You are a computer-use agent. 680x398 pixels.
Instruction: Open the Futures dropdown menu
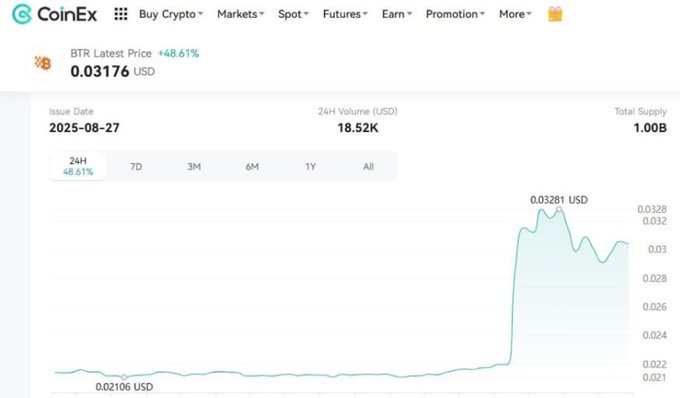pos(345,14)
